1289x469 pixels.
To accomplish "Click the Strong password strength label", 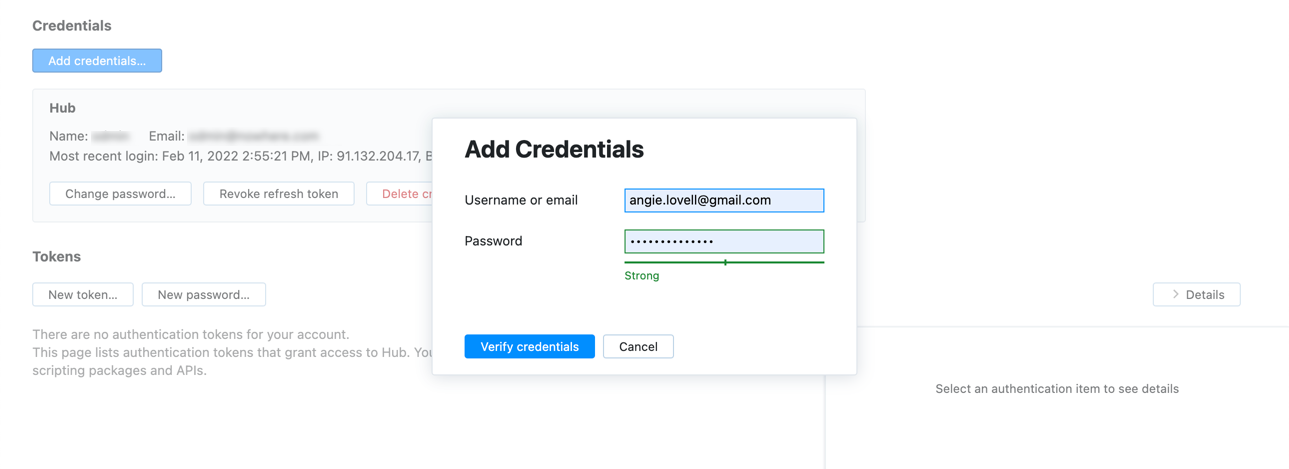I will click(x=642, y=276).
